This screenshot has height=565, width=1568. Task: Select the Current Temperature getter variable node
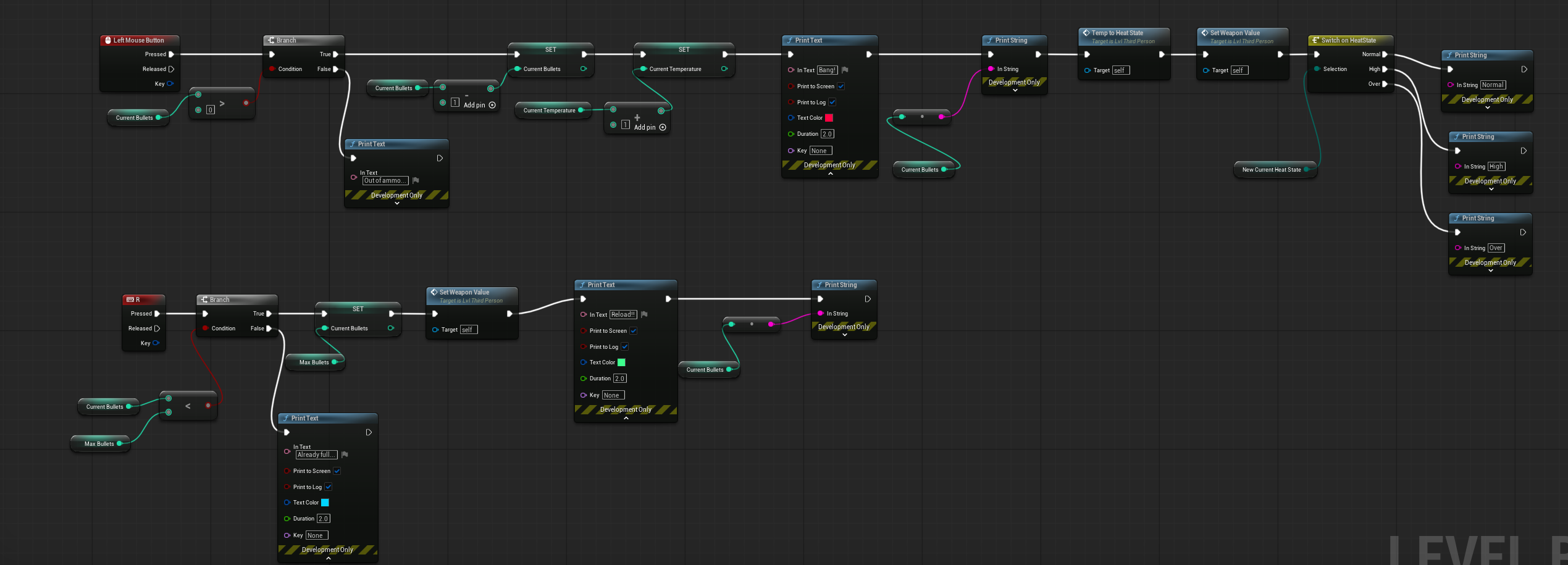click(x=553, y=111)
